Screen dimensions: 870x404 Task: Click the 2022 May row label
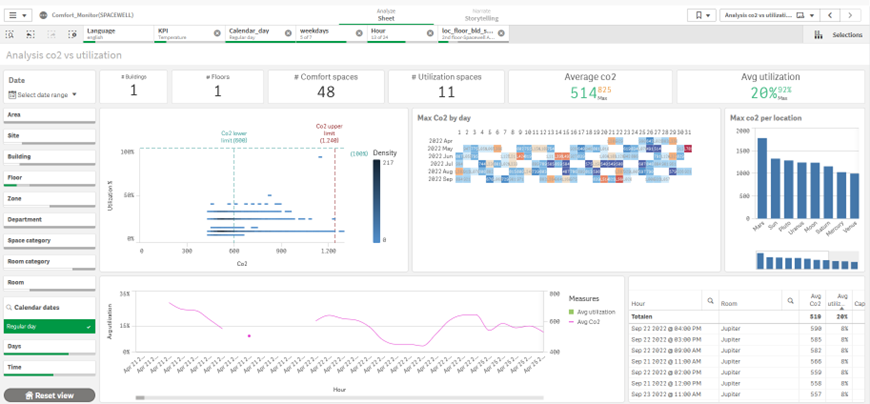point(441,149)
